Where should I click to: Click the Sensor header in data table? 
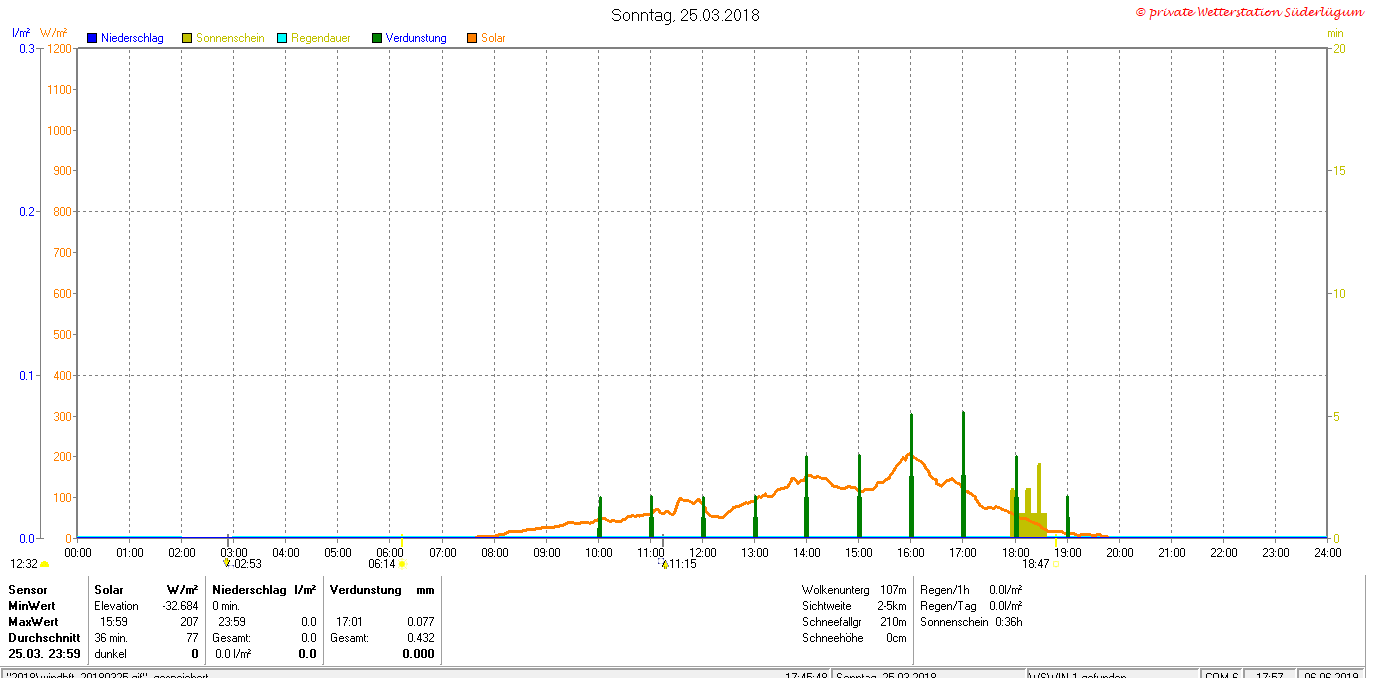28,590
